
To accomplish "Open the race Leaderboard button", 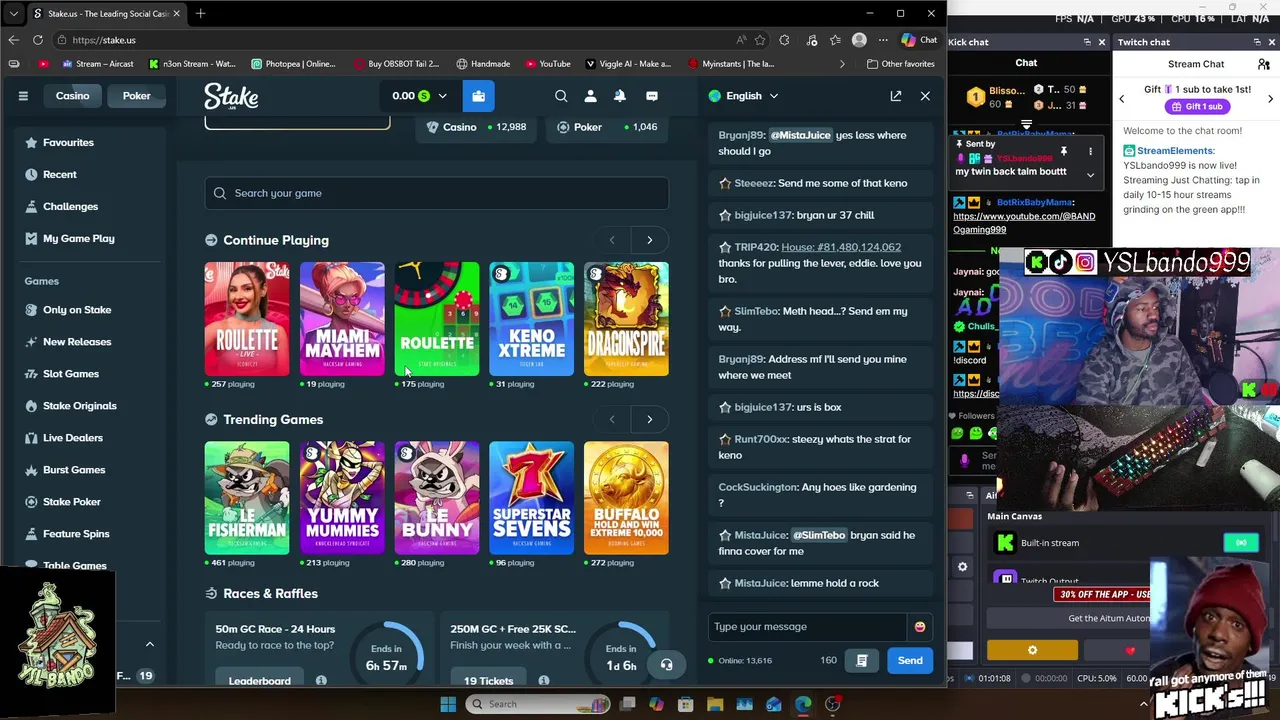I will (259, 681).
